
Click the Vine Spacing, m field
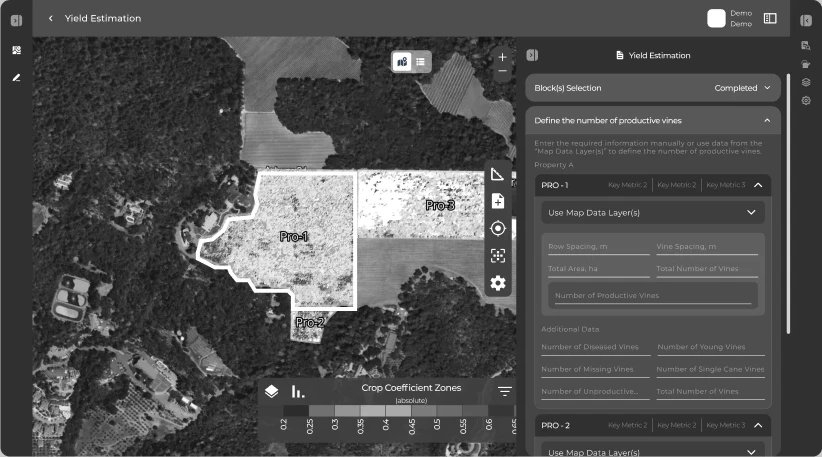coord(707,247)
